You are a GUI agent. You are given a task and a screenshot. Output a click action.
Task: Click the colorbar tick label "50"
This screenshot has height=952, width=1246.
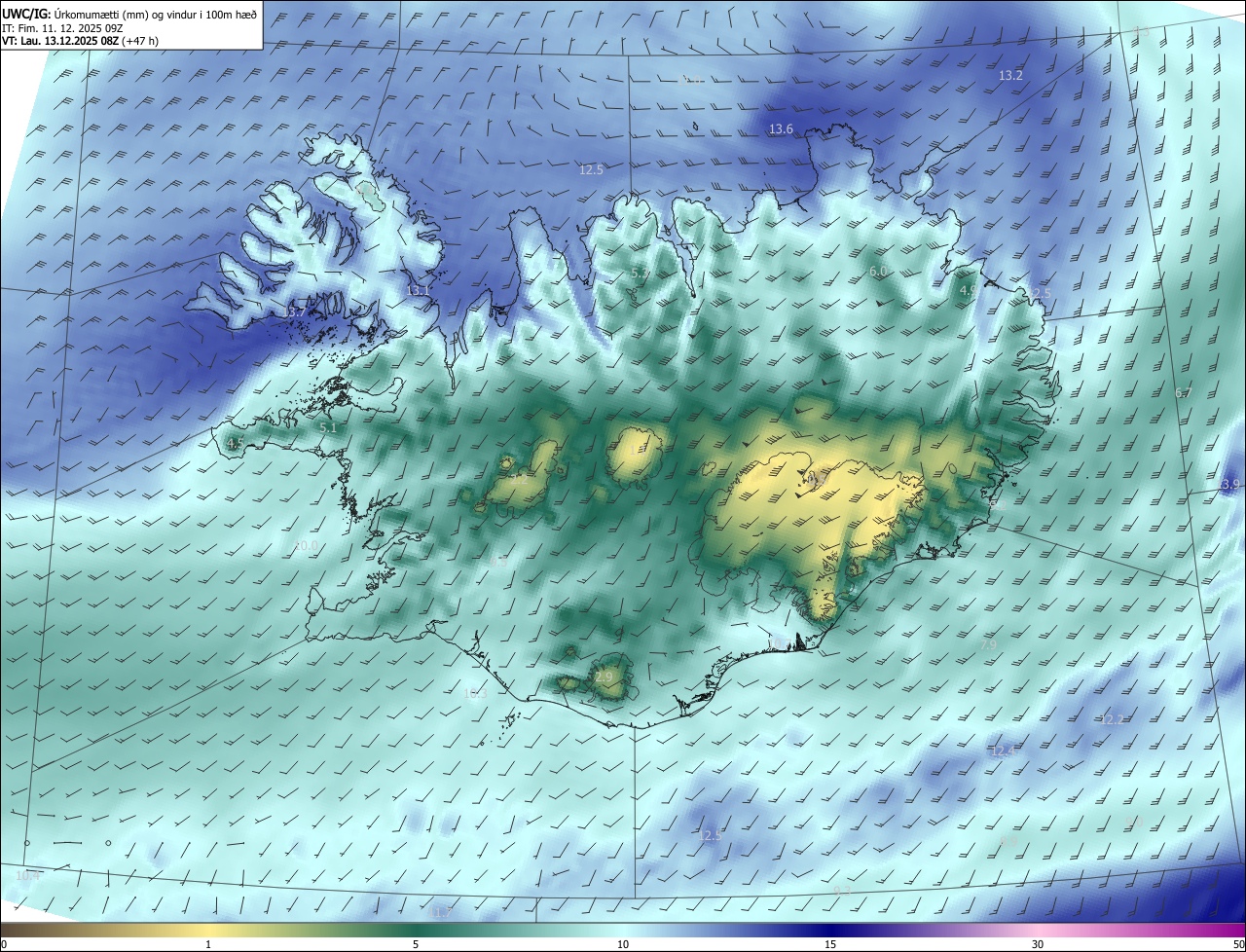[x=1238, y=944]
